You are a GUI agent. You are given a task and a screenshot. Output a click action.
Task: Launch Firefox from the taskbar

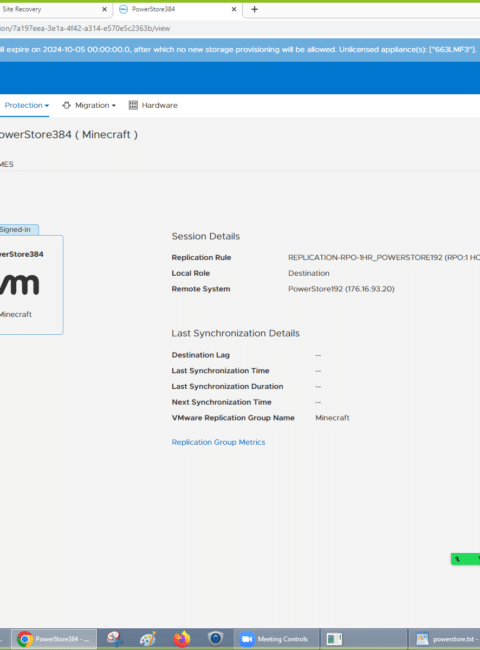click(182, 639)
